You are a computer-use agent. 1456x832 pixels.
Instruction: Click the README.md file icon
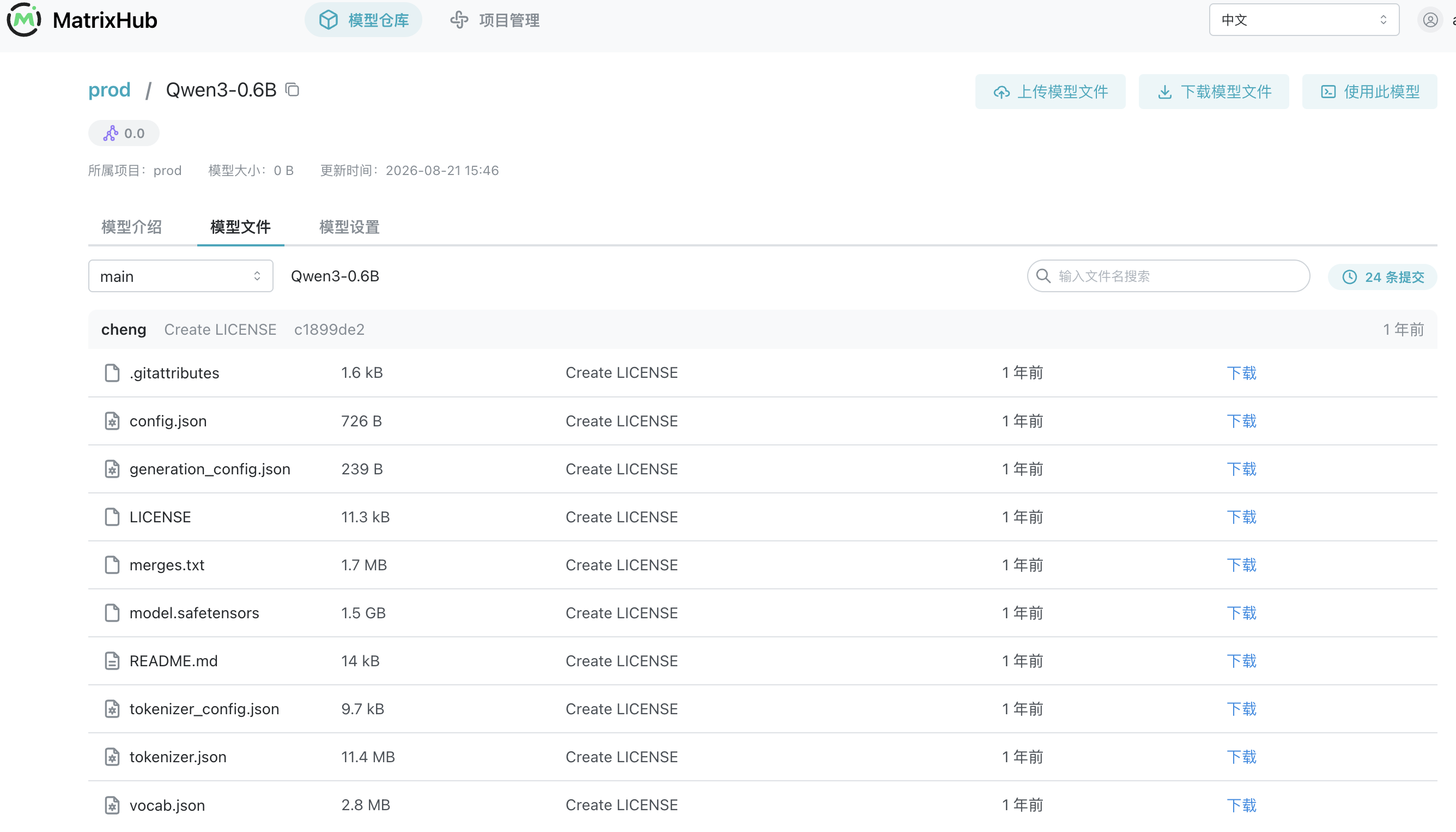coord(112,661)
